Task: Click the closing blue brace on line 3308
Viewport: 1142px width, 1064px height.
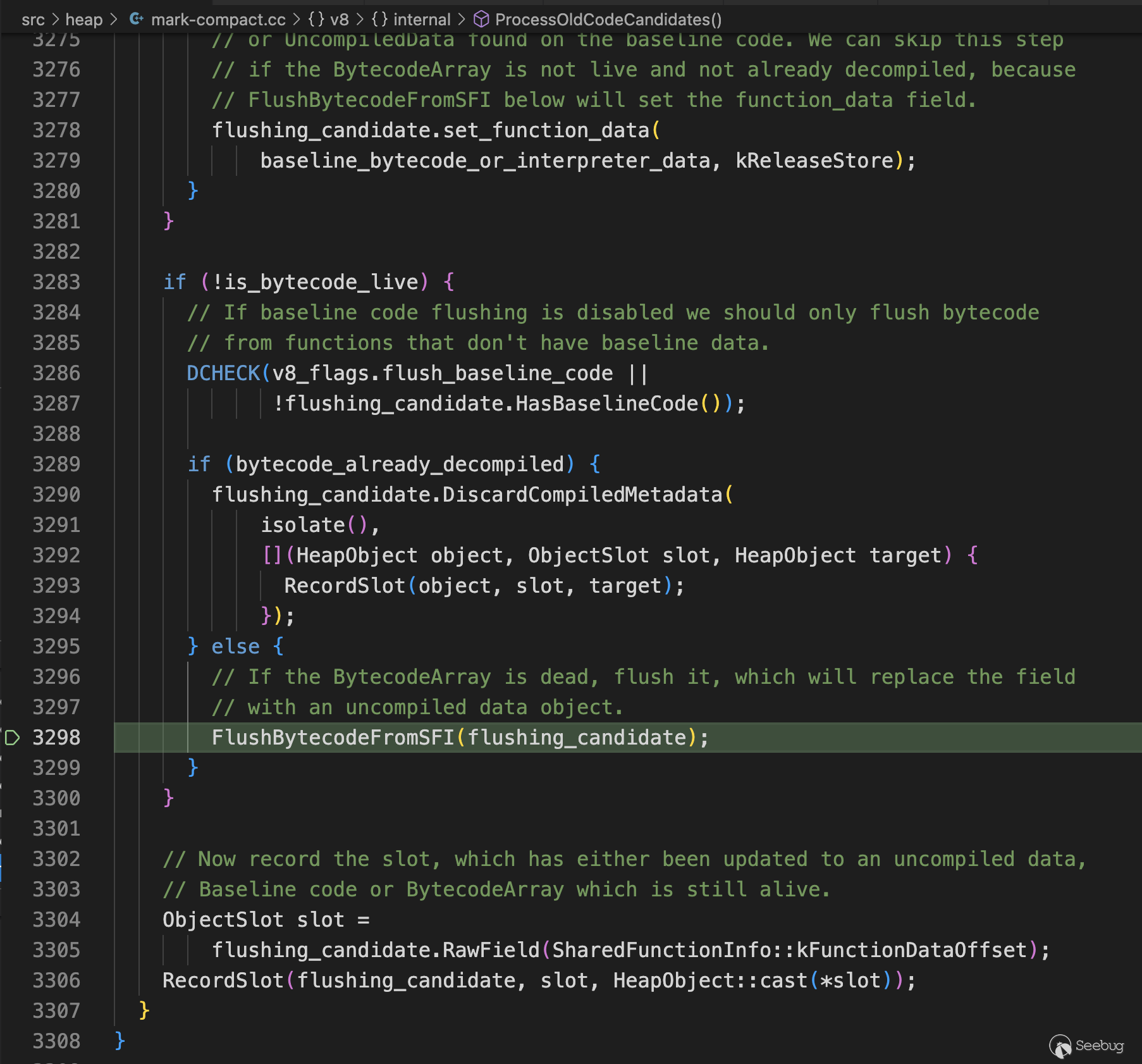Action: click(120, 1041)
